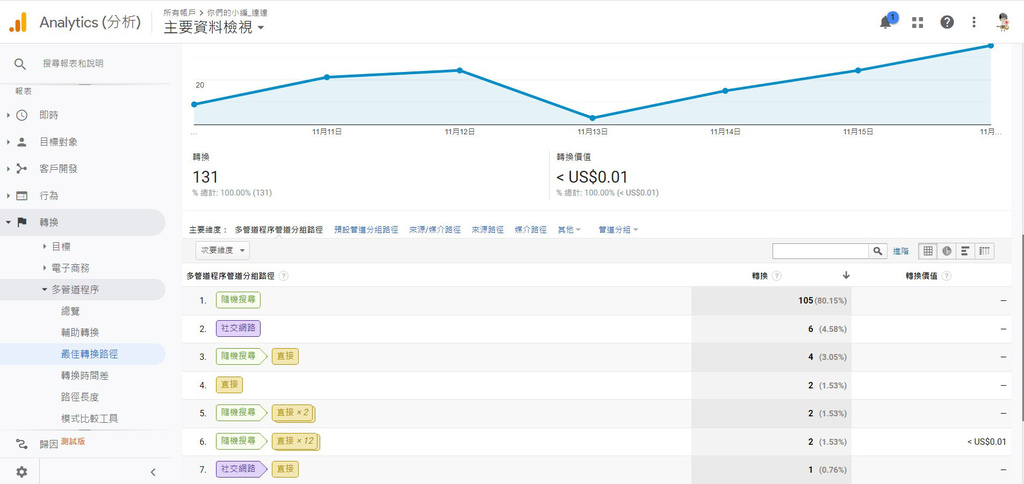Viewport: 1024px width, 484px height.
Task: Click the 隨機搜尋 tag in row 1
Action: point(238,300)
